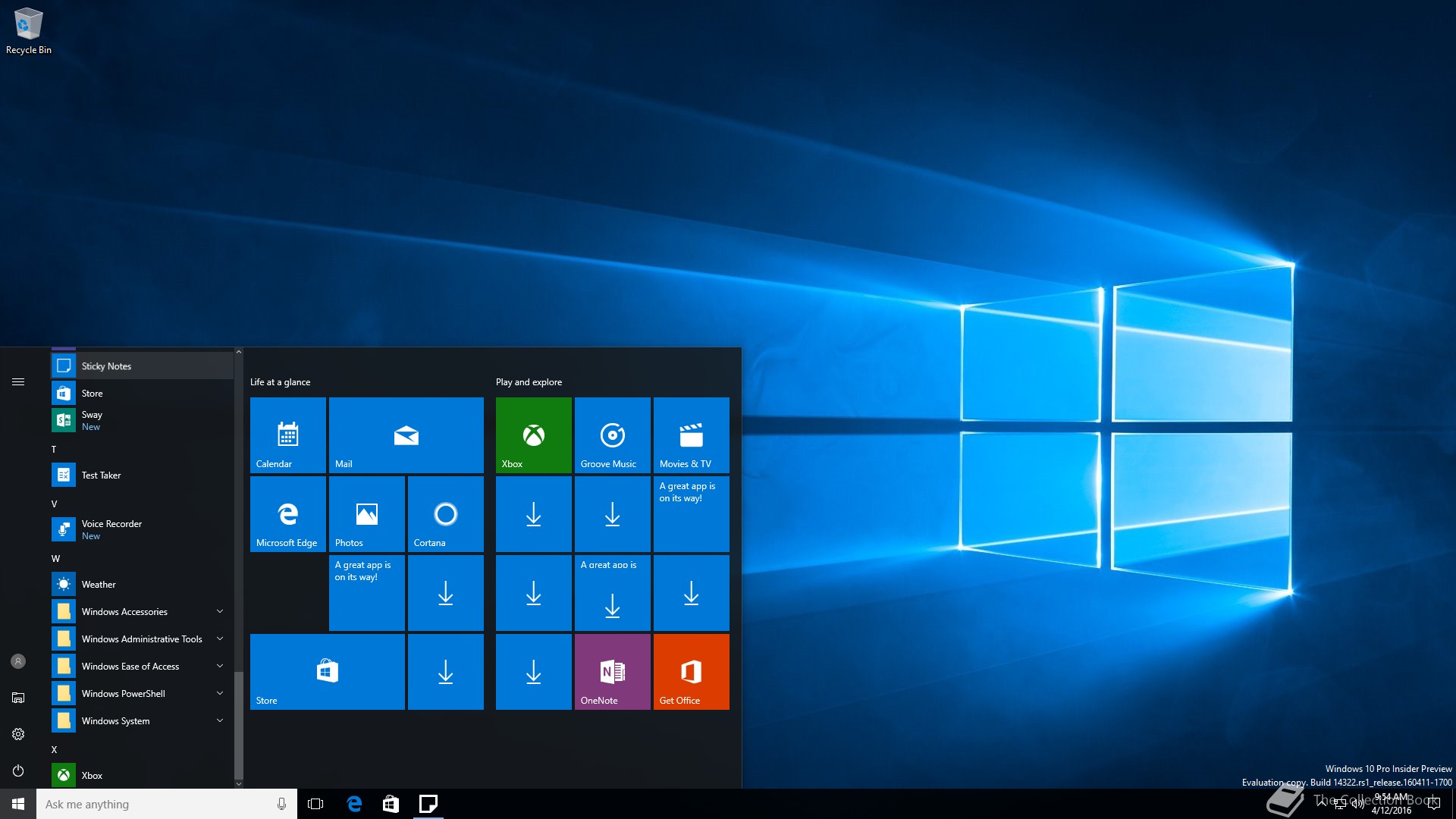
Task: Open the wide Store tile
Action: click(328, 672)
